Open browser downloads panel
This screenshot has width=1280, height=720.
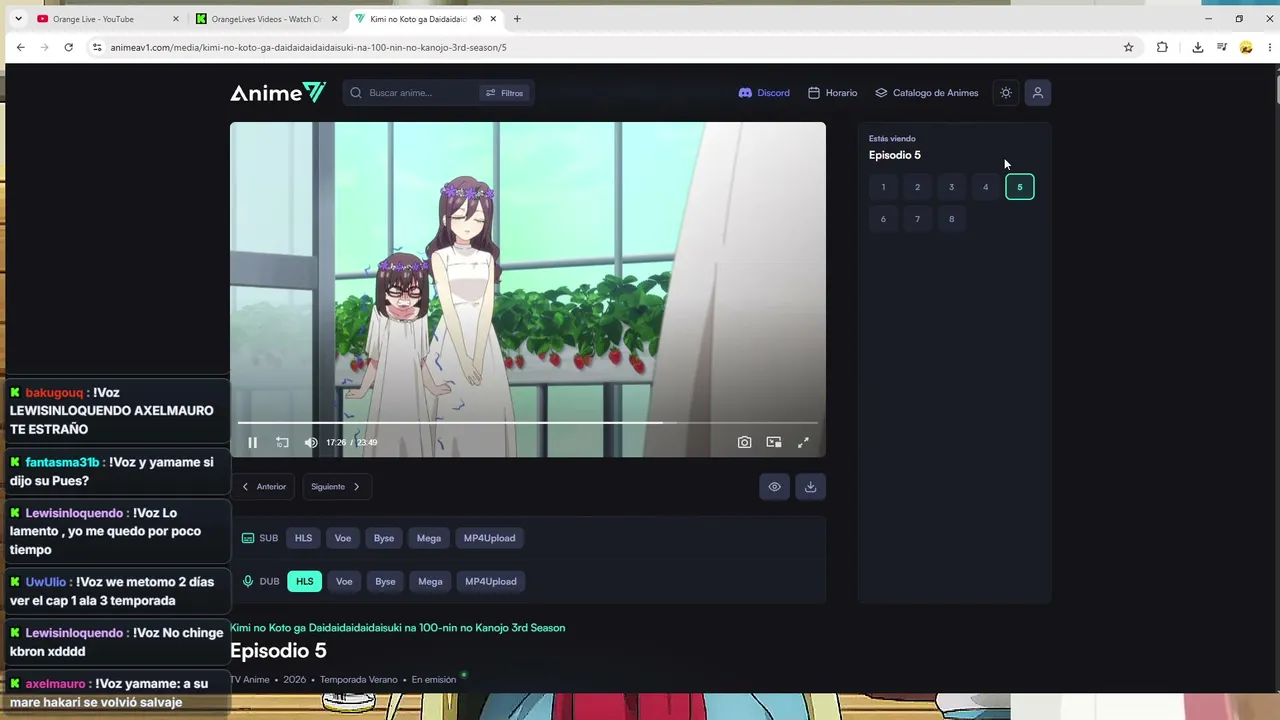(x=1197, y=47)
